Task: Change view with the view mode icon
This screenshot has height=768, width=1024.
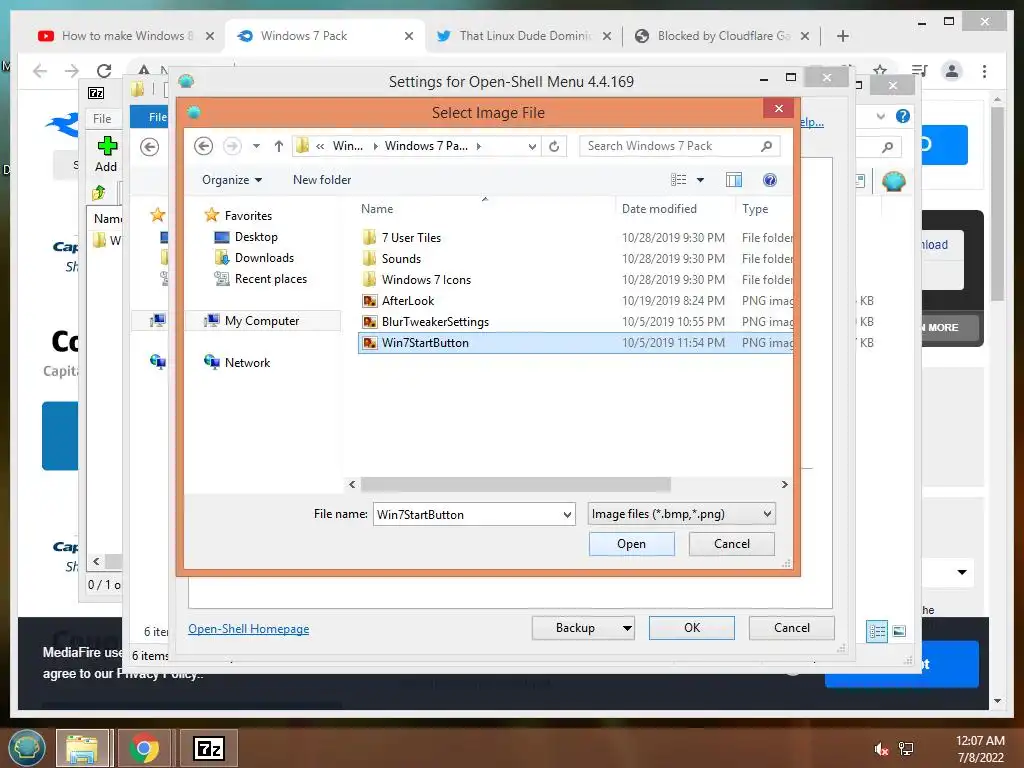Action: click(x=679, y=180)
